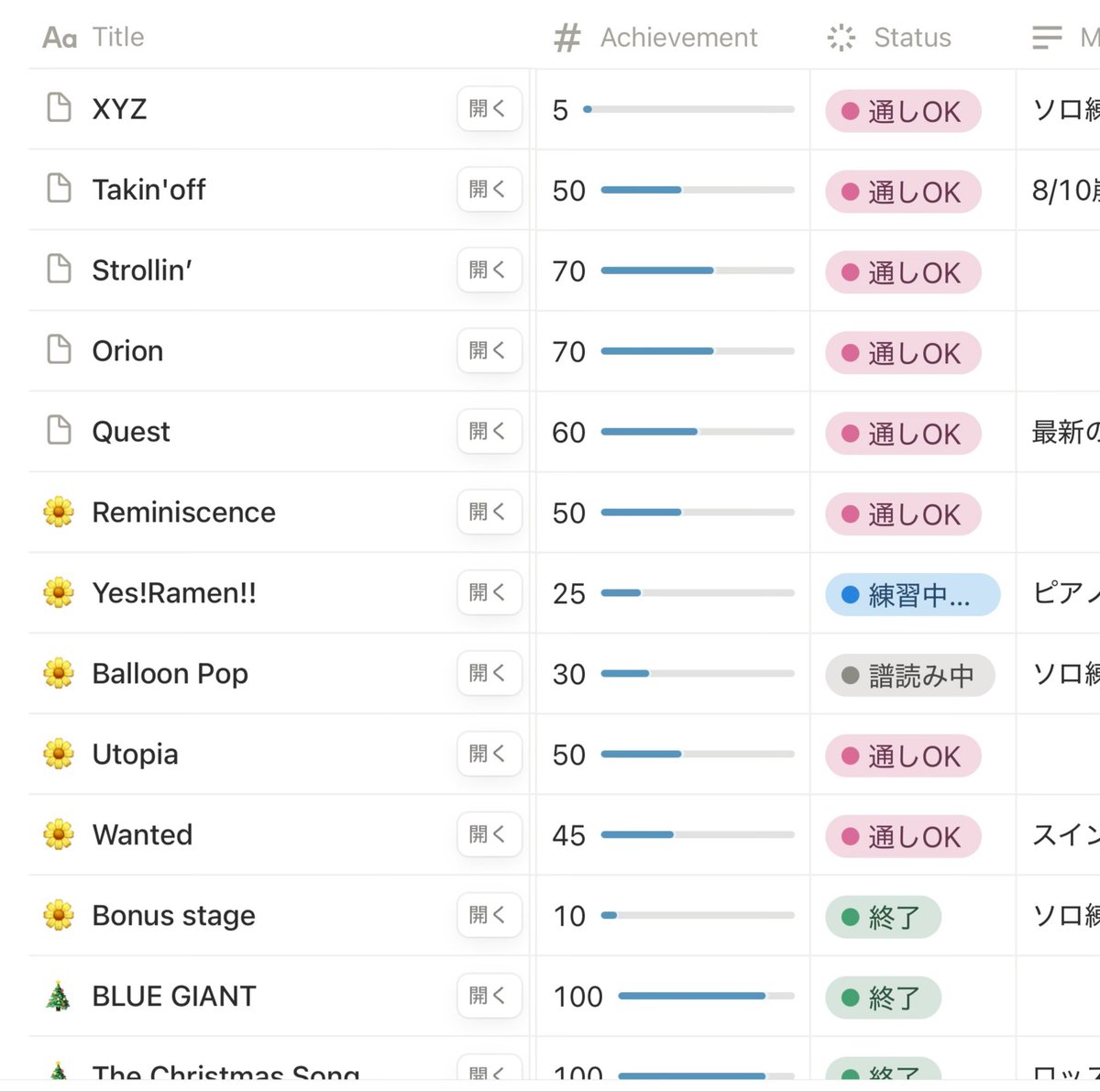Click the page icon beside Quest
This screenshot has width=1100, height=1092.
click(59, 431)
